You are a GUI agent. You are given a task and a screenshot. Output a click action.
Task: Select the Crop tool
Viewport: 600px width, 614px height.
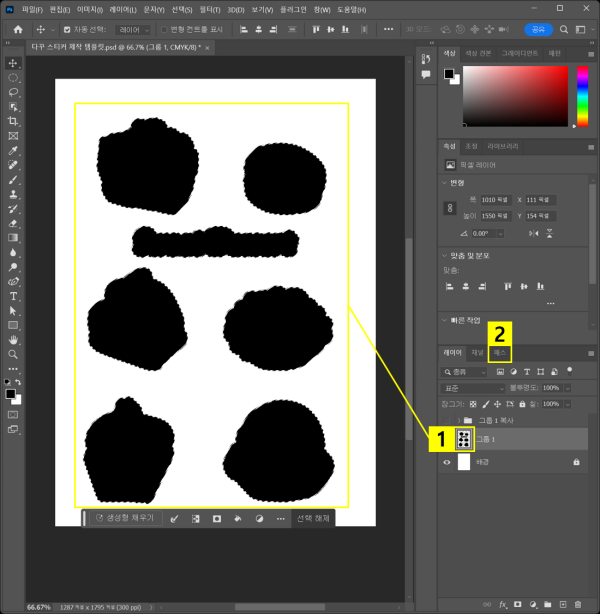pyautogui.click(x=13, y=121)
